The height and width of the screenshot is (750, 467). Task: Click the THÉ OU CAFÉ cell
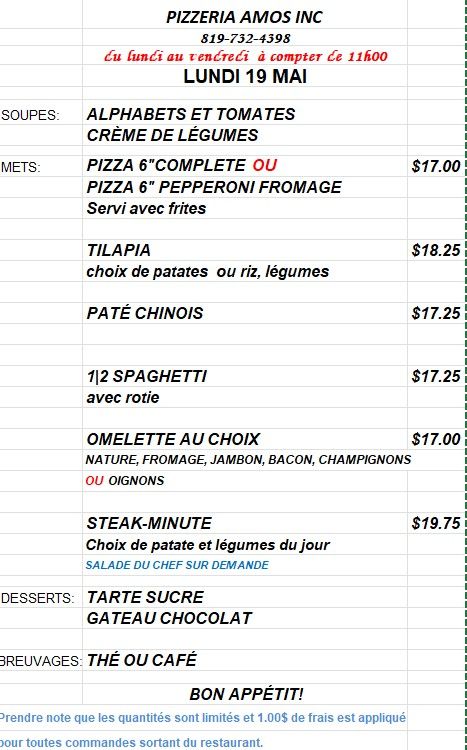click(245, 660)
